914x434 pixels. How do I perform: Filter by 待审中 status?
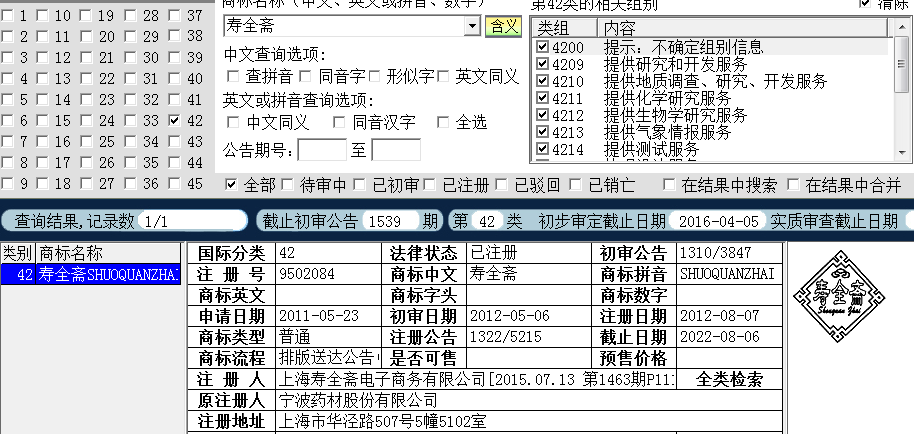[x=287, y=185]
